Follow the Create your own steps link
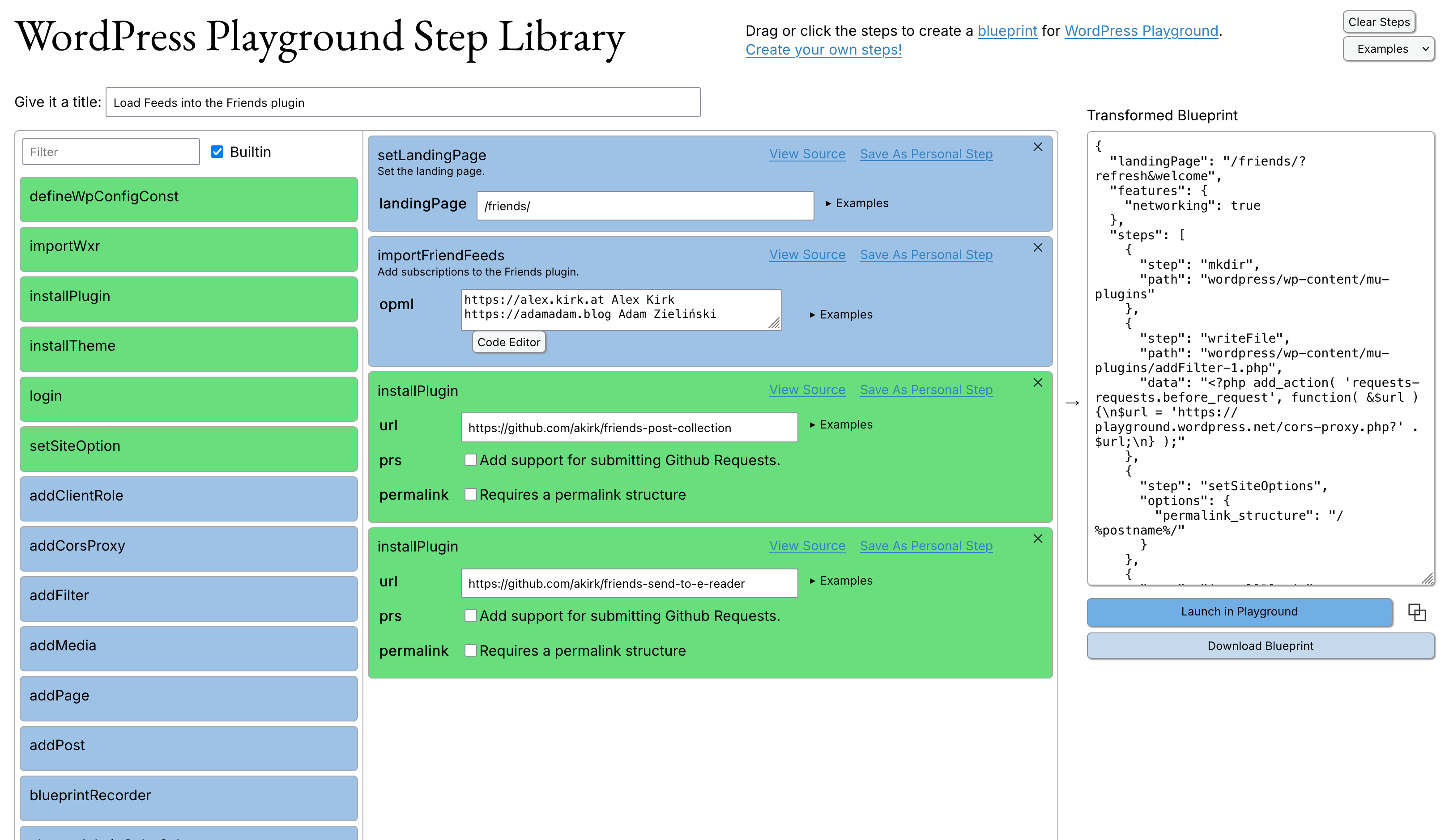Screen dimensions: 1449x840 pyautogui.click(x=823, y=50)
